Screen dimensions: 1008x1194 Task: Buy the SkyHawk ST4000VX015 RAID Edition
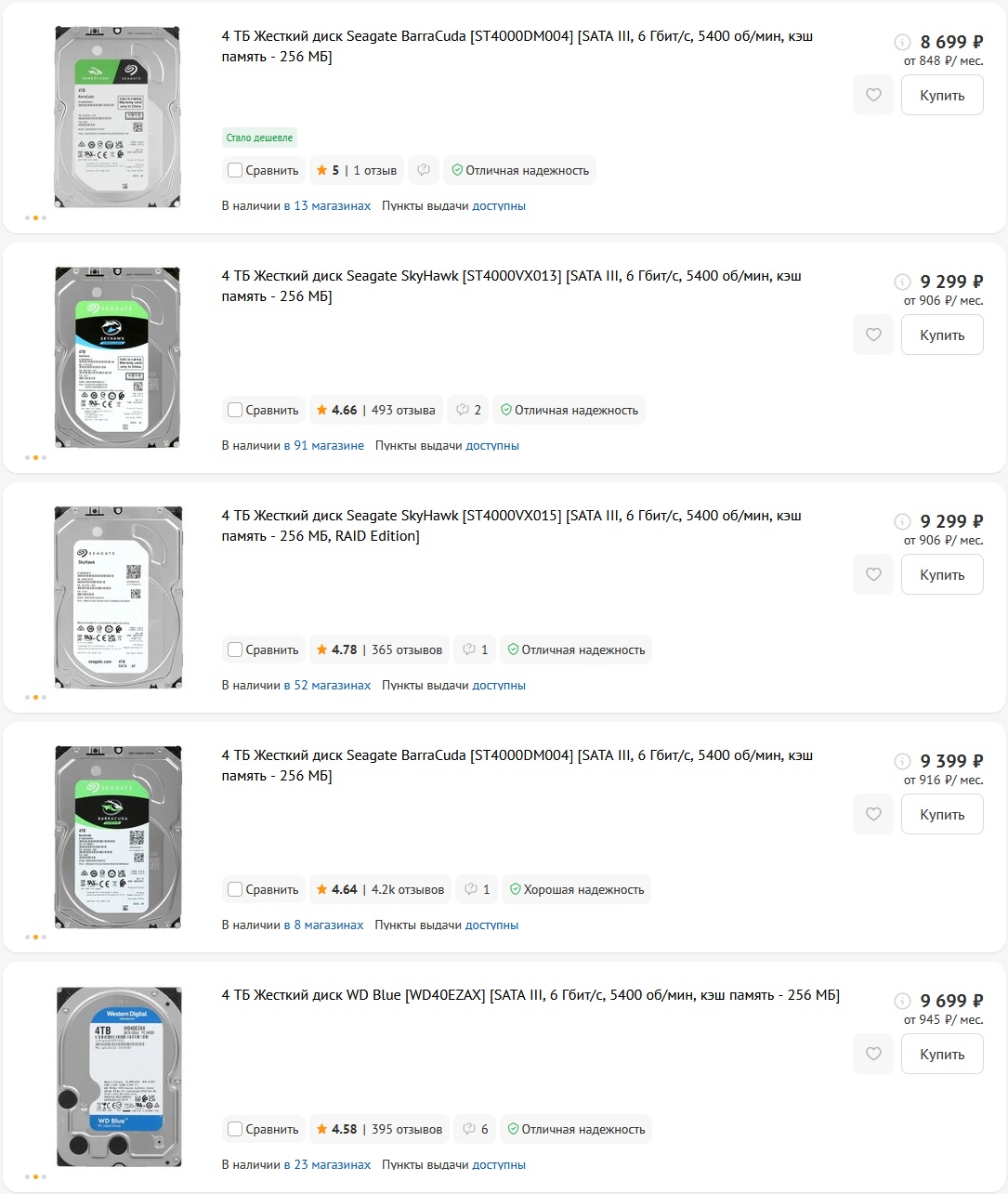tap(942, 575)
